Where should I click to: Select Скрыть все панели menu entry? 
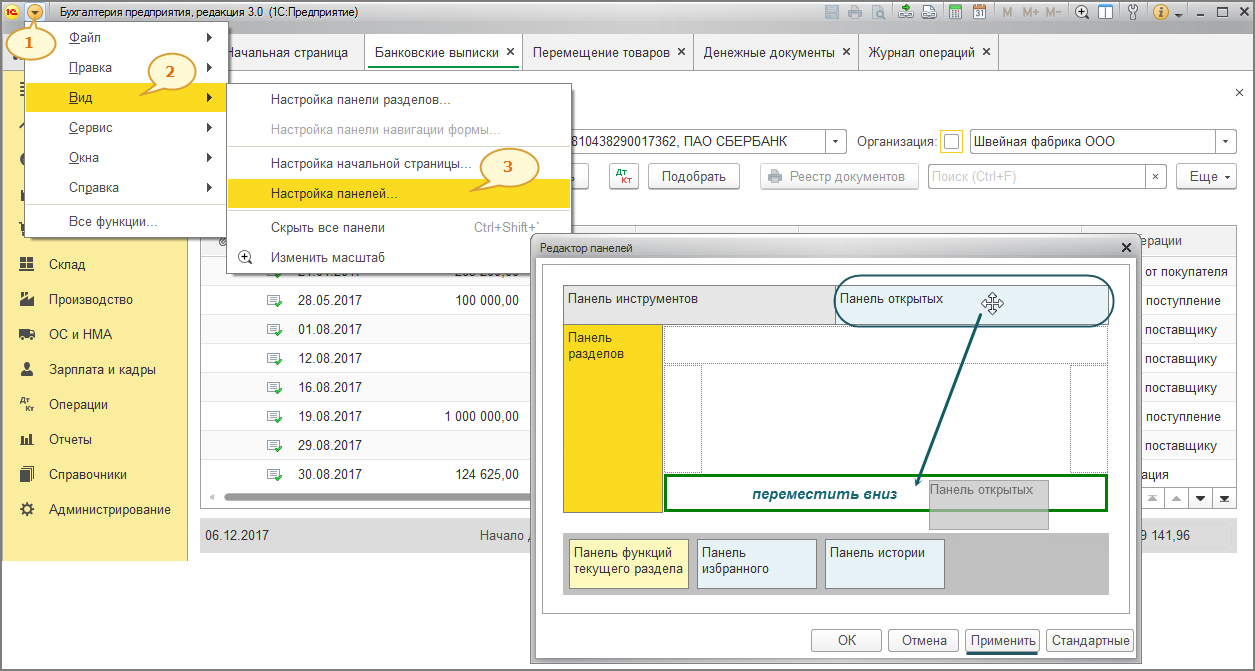[399, 227]
